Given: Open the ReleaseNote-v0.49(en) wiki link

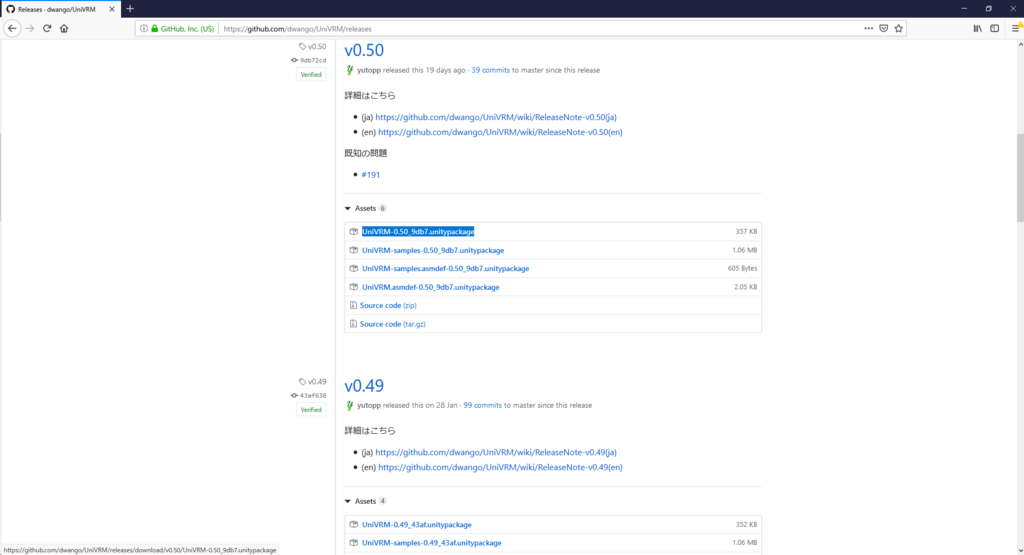Looking at the screenshot, I should point(500,468).
